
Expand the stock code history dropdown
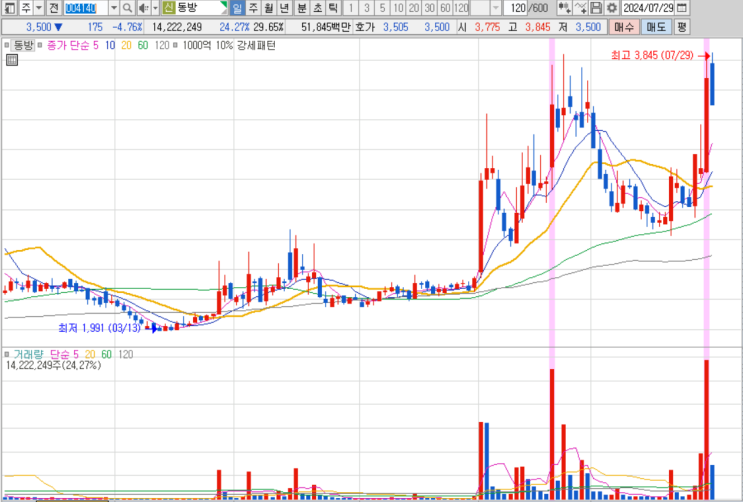click(x=114, y=8)
